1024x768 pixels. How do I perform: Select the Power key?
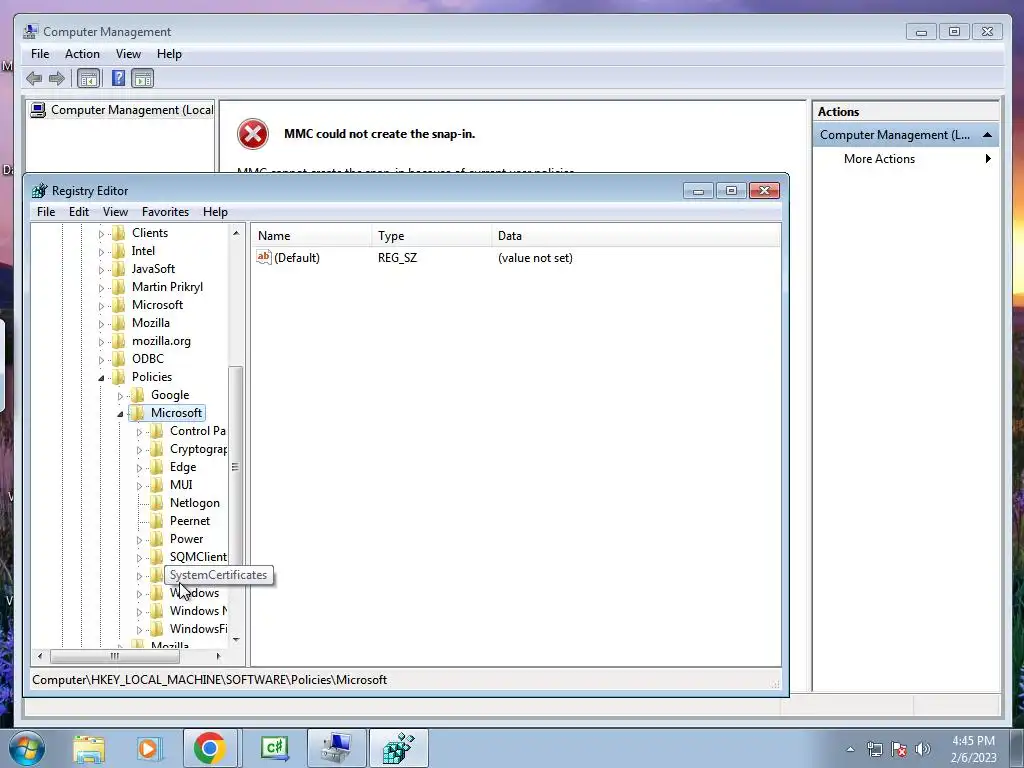[186, 539]
